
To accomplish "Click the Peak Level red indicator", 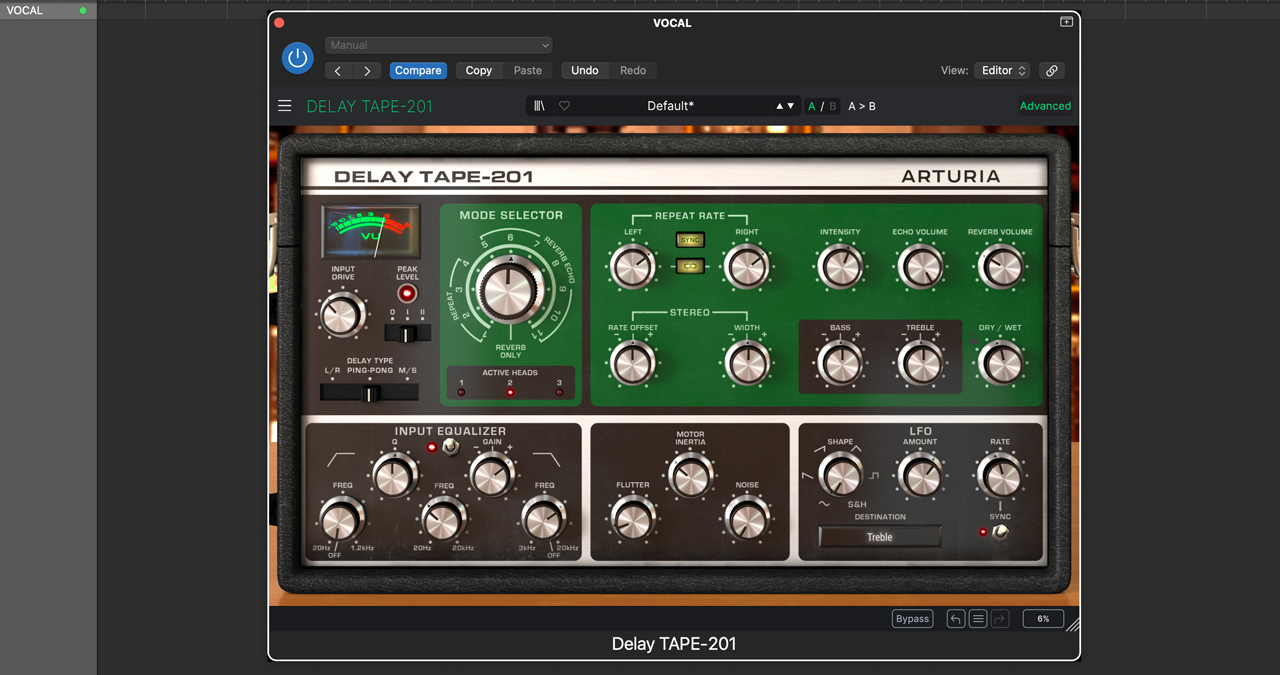I will click(407, 294).
